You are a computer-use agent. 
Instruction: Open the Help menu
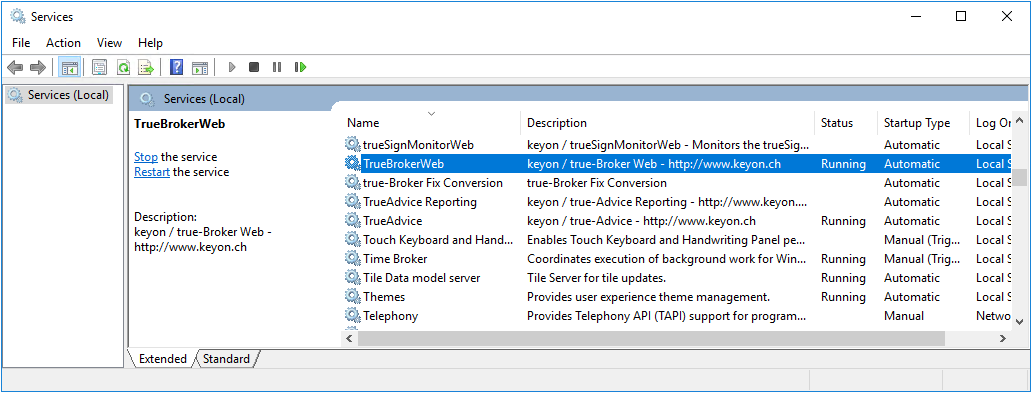click(150, 43)
